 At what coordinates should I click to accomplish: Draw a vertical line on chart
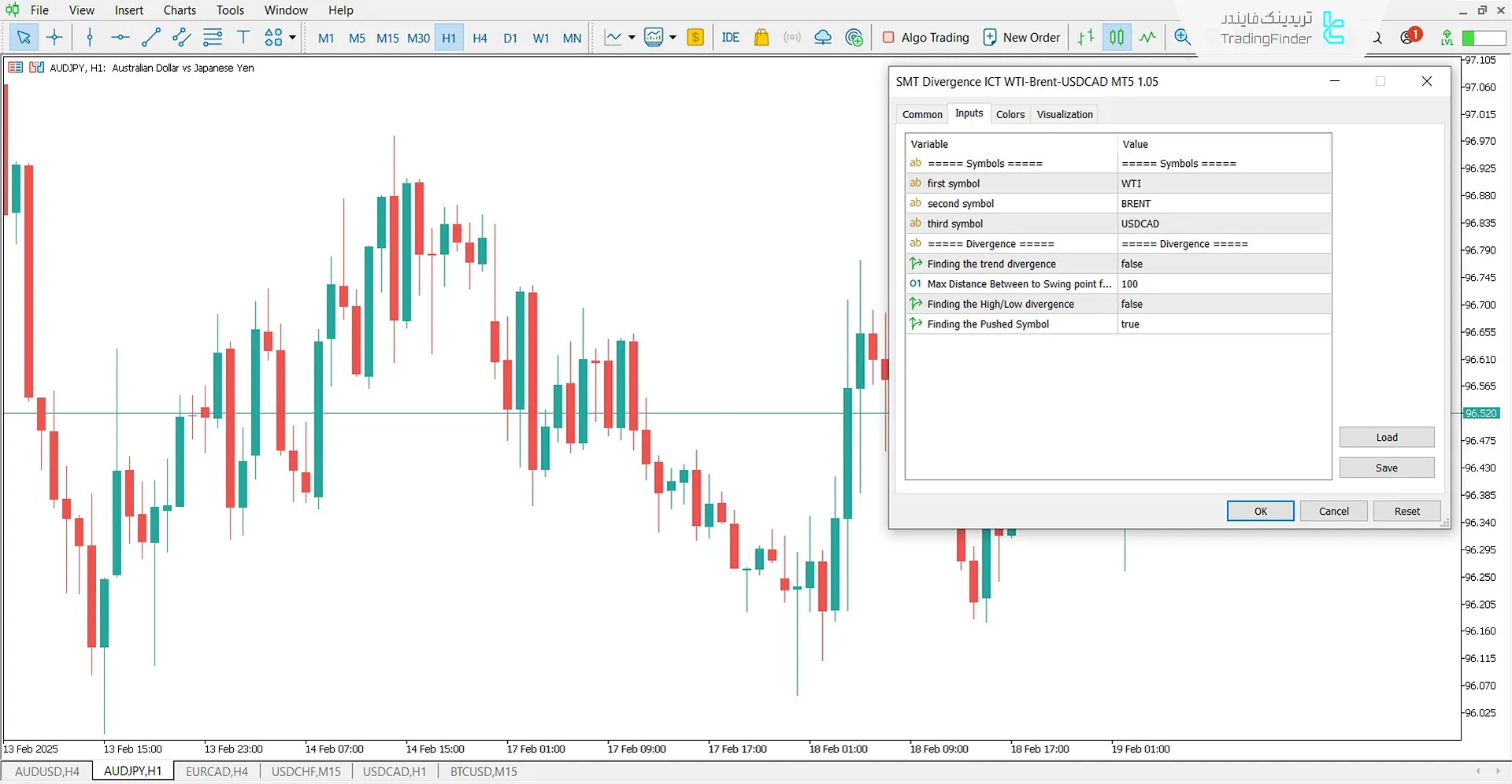click(x=90, y=37)
